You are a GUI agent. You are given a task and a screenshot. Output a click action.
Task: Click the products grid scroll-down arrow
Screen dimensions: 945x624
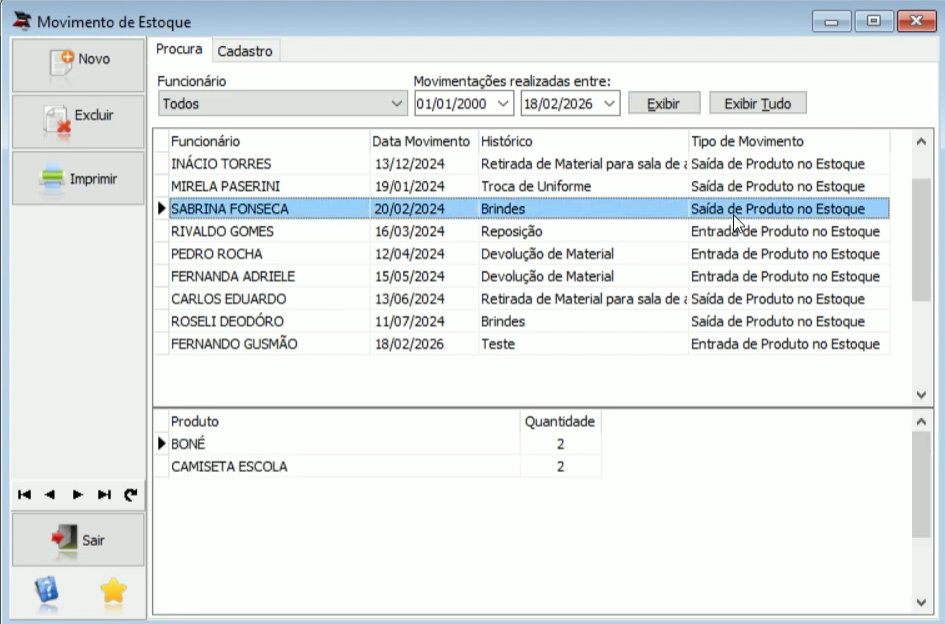(921, 602)
